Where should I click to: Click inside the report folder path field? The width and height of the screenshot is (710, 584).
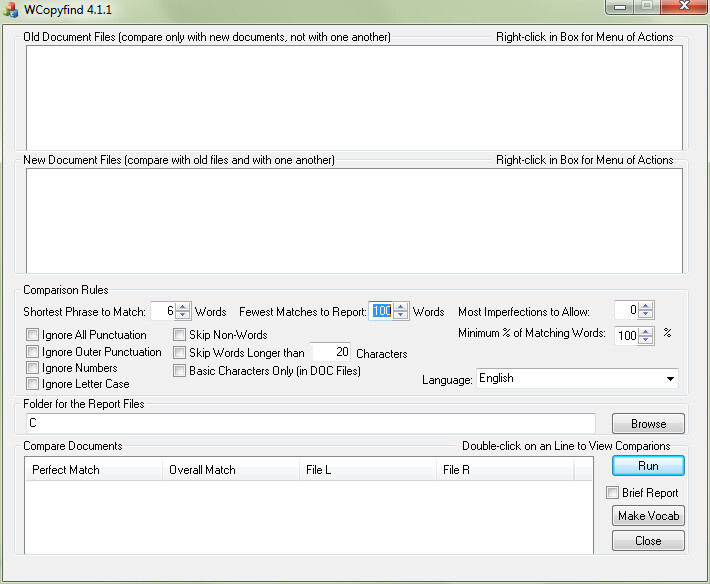(310, 423)
